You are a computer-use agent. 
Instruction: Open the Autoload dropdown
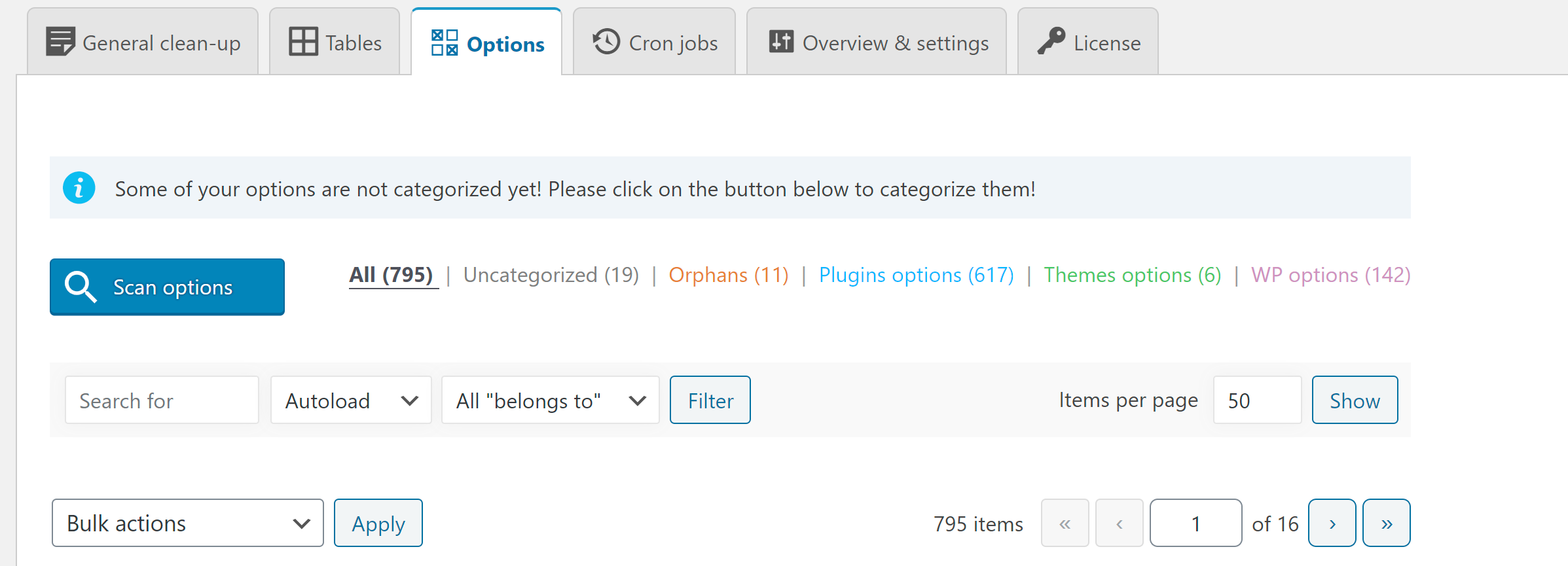(x=351, y=400)
